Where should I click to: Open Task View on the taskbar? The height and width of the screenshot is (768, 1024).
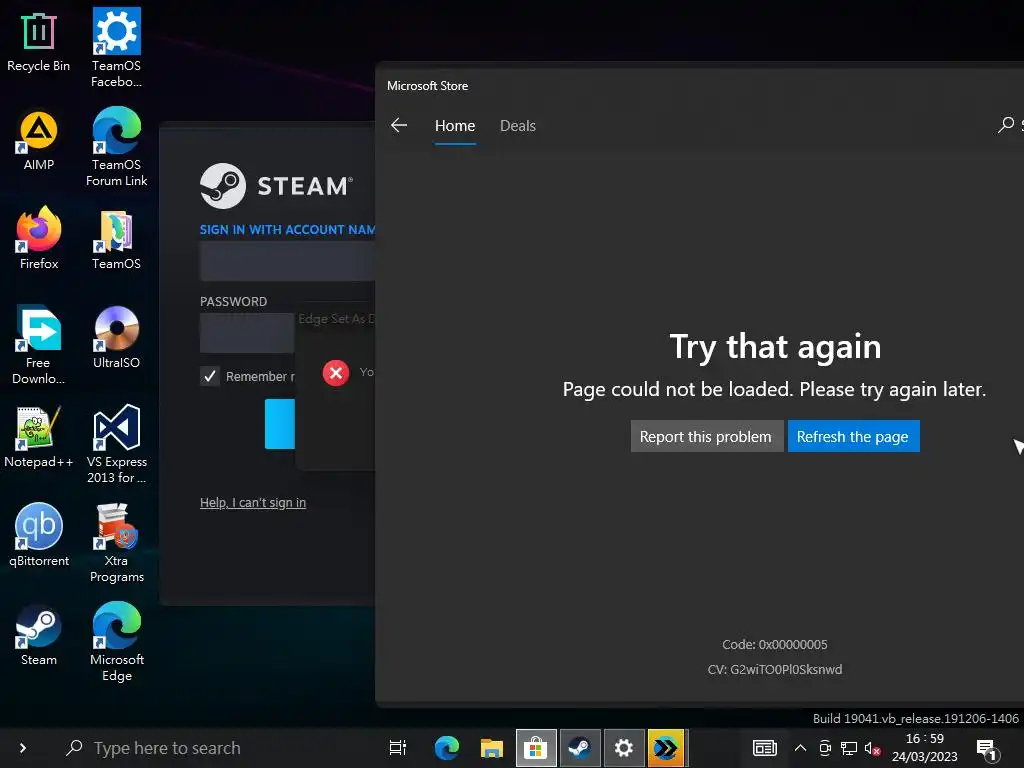[398, 748]
